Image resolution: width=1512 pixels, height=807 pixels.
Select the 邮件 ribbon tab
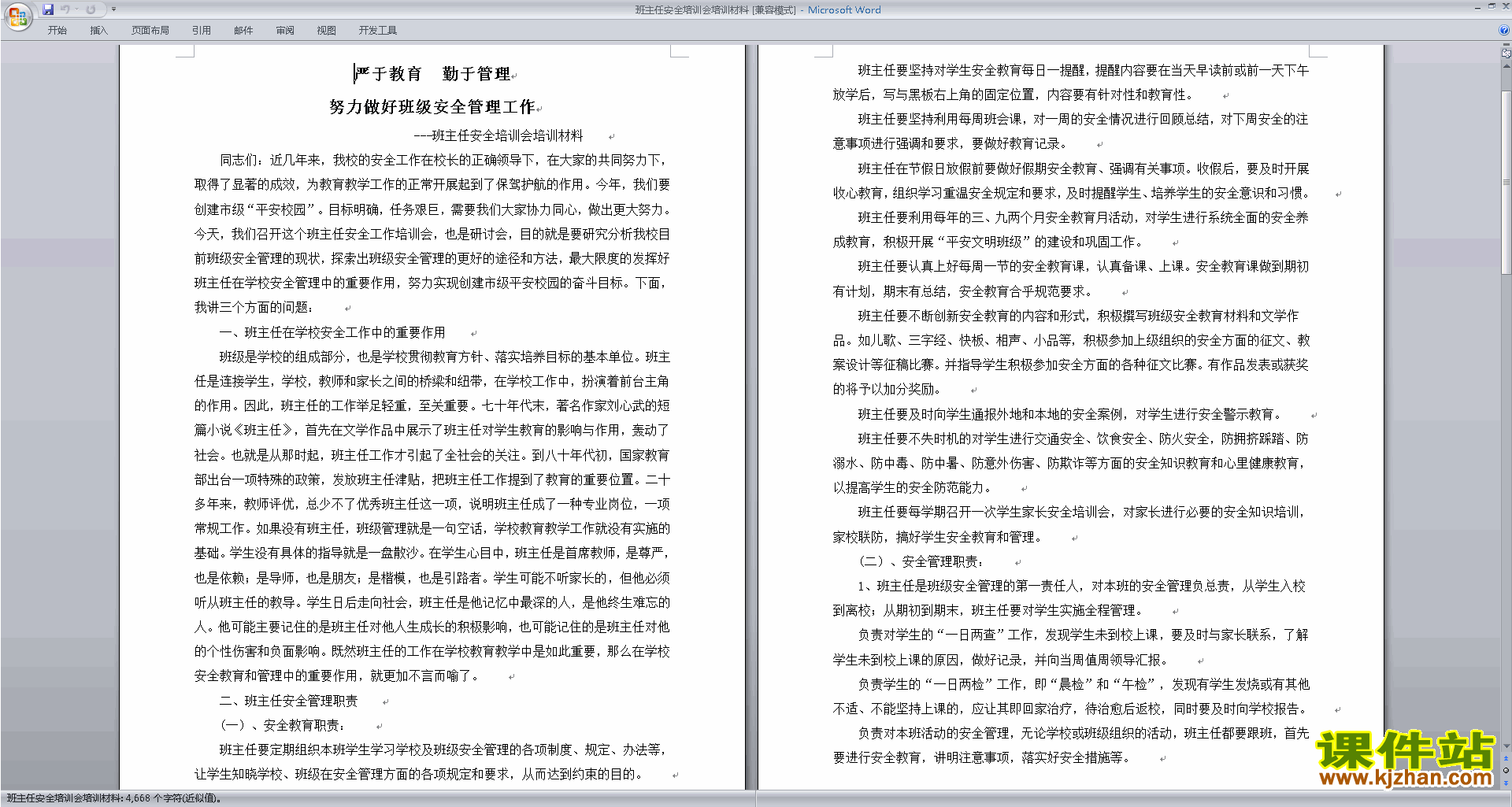coord(243,31)
